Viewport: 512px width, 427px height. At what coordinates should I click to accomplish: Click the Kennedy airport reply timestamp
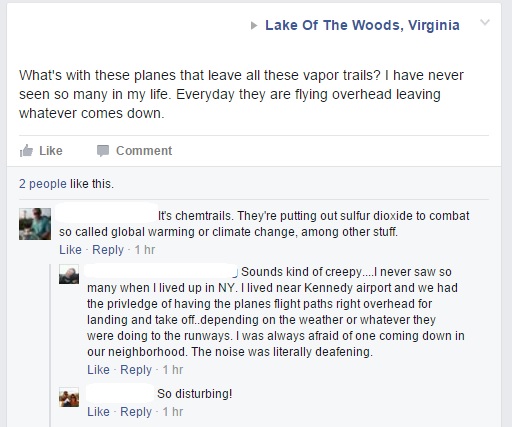point(173,370)
